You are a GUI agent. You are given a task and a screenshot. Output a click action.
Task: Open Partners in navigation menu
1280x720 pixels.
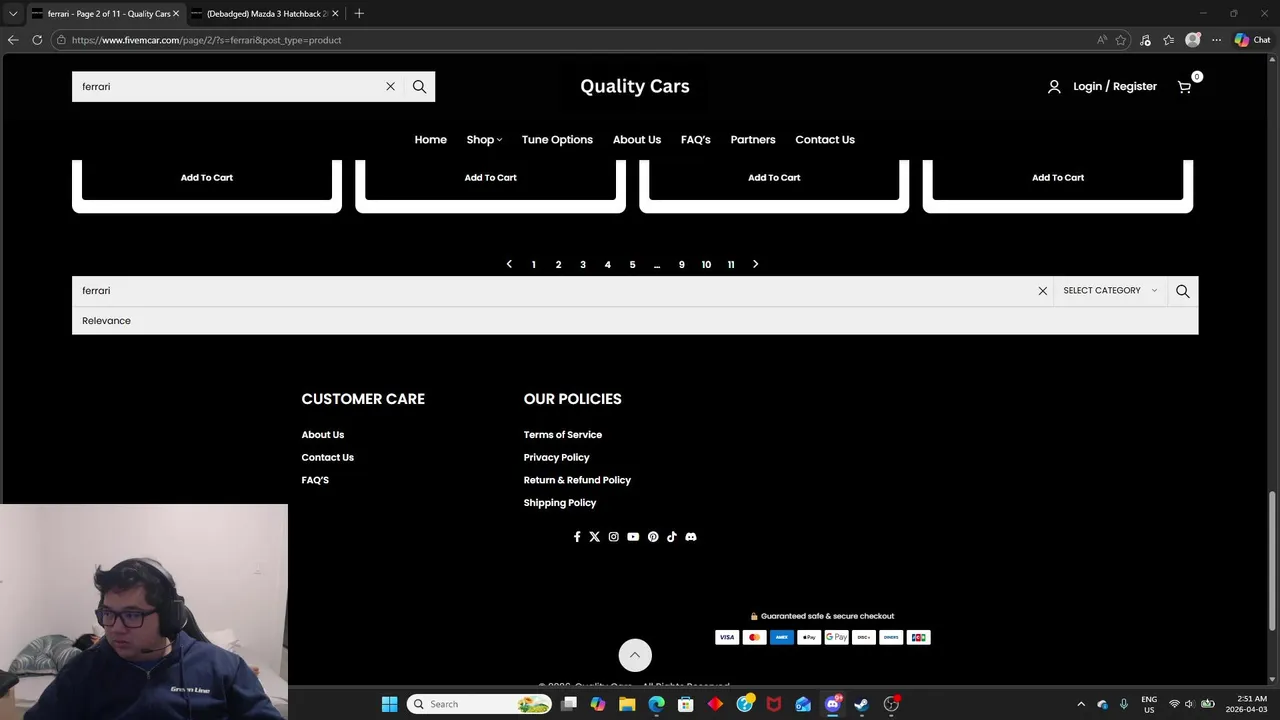point(753,140)
